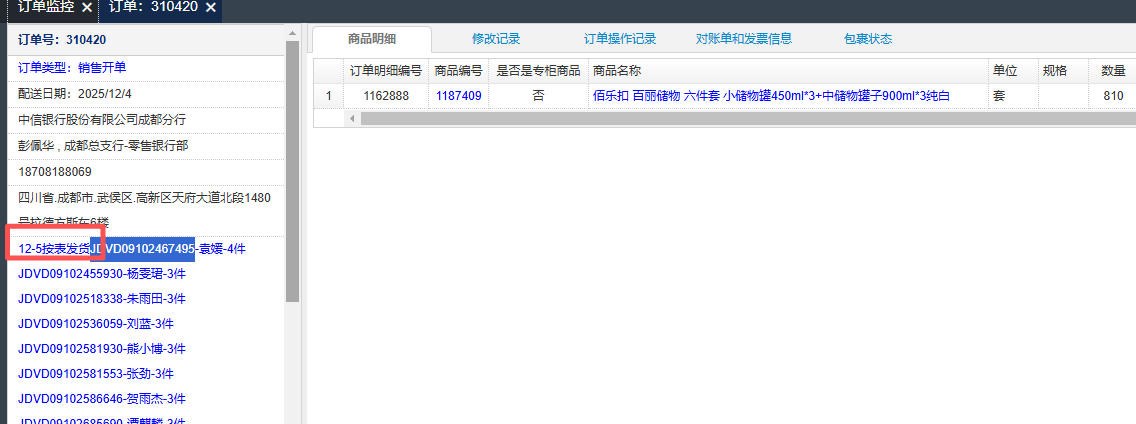Switch to the 对账单和发票信息 tab
Screen dimensions: 1136x424
(744, 39)
